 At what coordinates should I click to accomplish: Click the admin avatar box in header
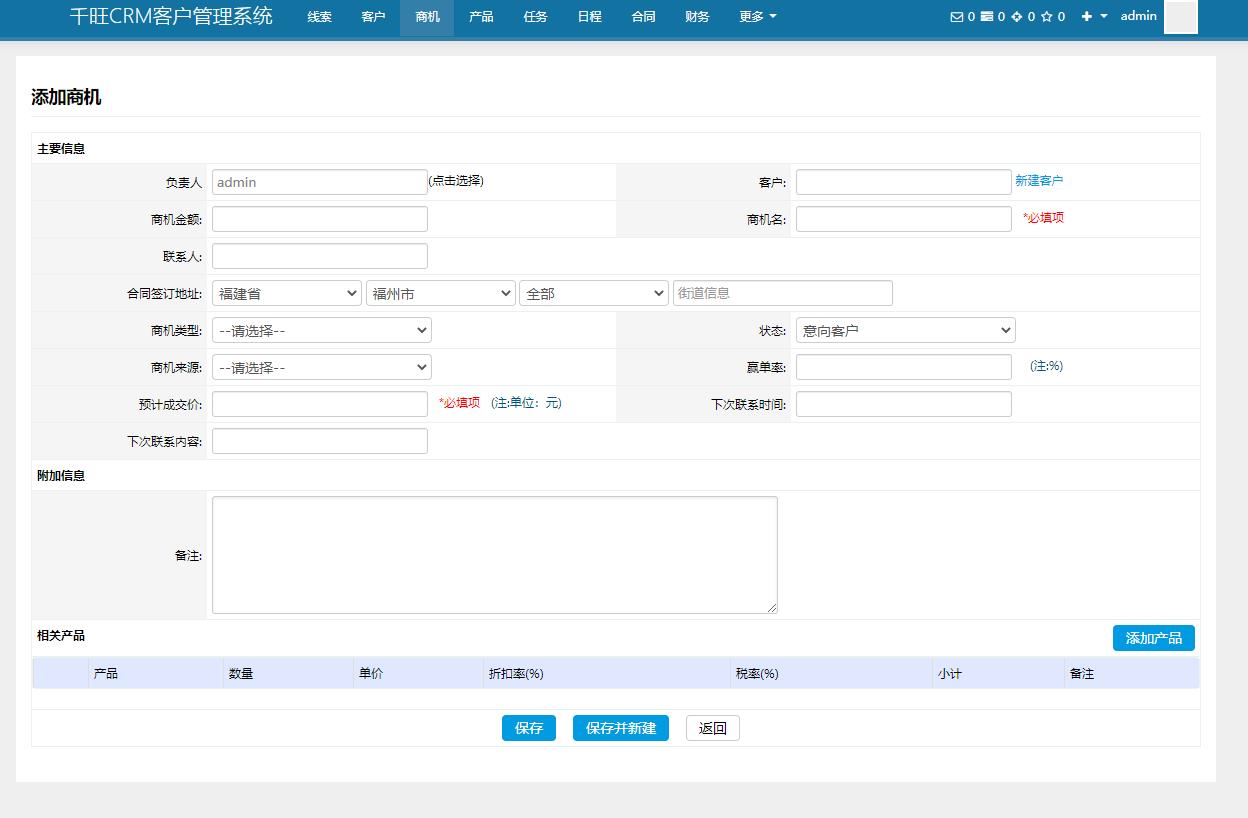[x=1181, y=17]
